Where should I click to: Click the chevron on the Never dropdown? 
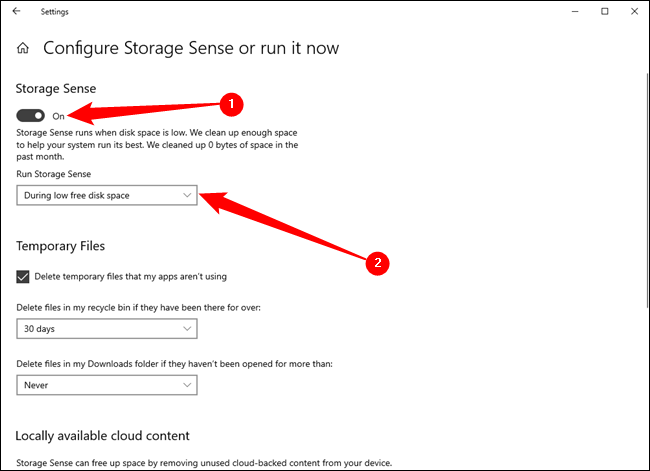tap(187, 385)
